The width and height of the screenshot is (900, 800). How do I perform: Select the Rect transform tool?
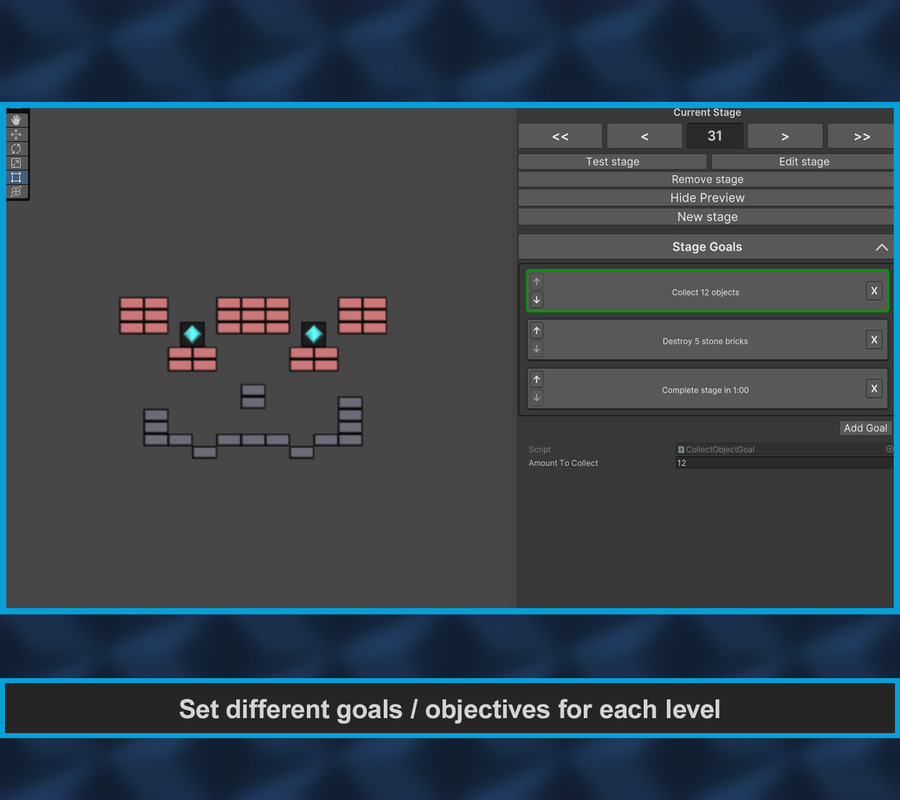[16, 177]
